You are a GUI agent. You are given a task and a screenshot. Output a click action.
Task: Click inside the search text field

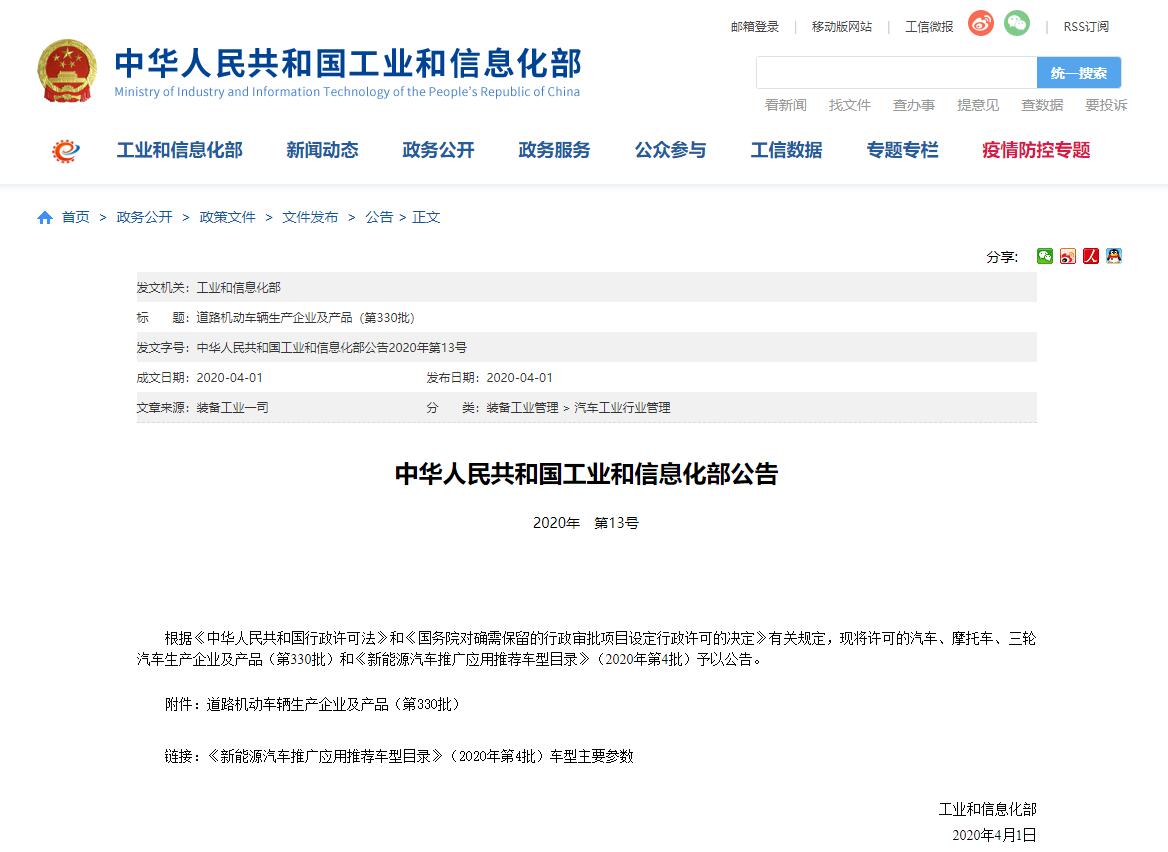(x=896, y=73)
